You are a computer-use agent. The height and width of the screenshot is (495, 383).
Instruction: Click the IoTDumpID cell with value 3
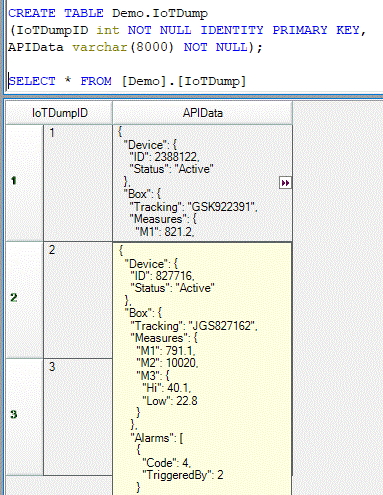pos(78,417)
